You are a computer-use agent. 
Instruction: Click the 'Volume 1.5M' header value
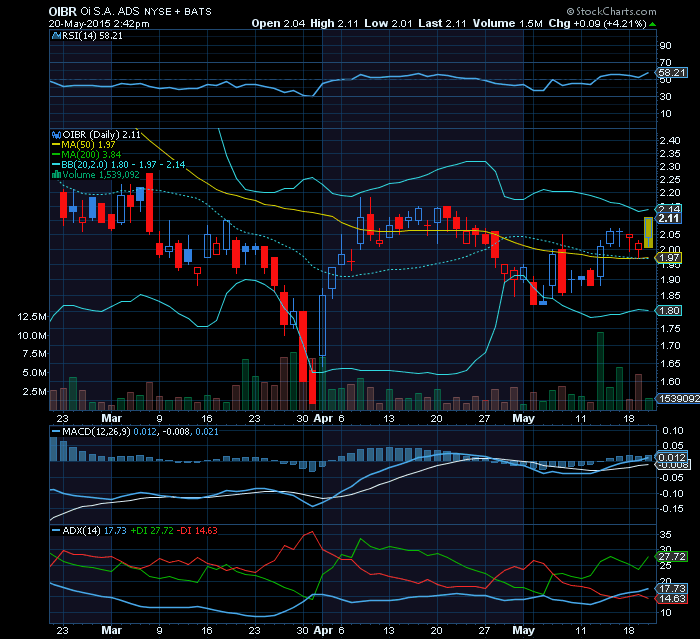(x=508, y=23)
